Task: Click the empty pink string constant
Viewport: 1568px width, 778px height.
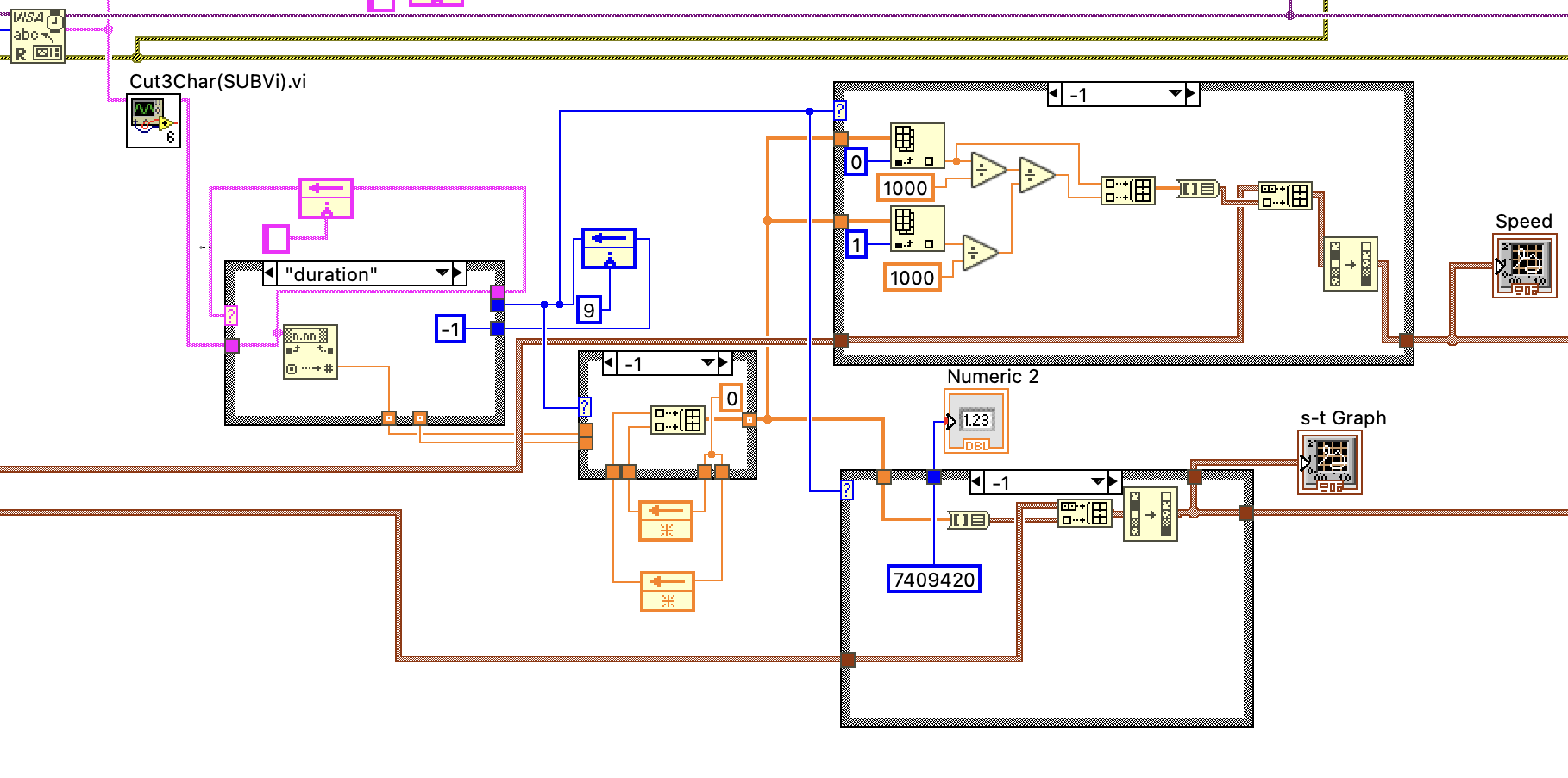Action: point(276,238)
